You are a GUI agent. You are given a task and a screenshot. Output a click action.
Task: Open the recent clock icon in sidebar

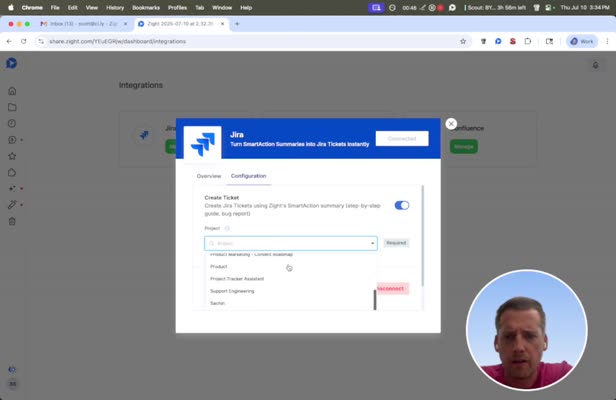point(12,123)
